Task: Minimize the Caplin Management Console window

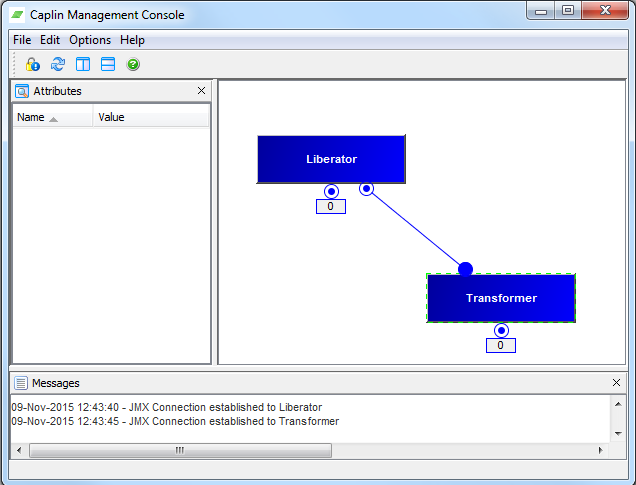Action: tap(541, 11)
